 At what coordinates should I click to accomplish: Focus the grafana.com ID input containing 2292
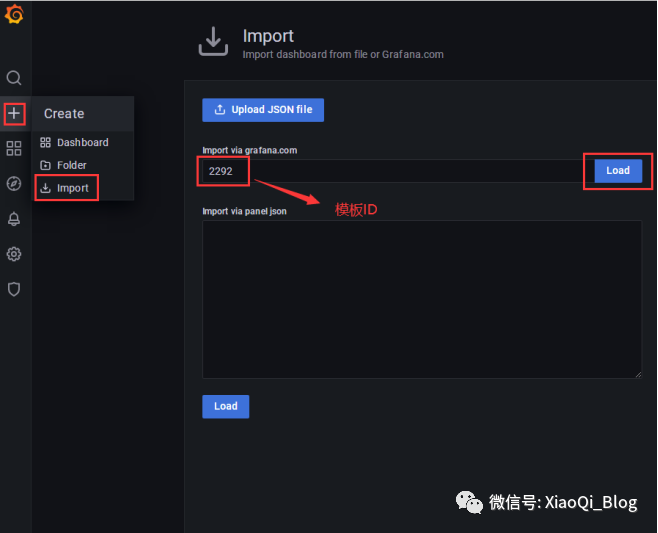point(398,171)
